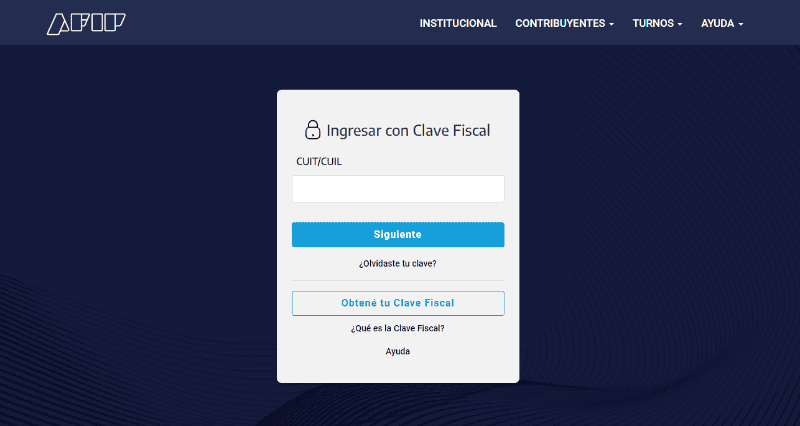The image size is (800, 426).
Task: Open the Contribuyentes menu
Action: (560, 23)
